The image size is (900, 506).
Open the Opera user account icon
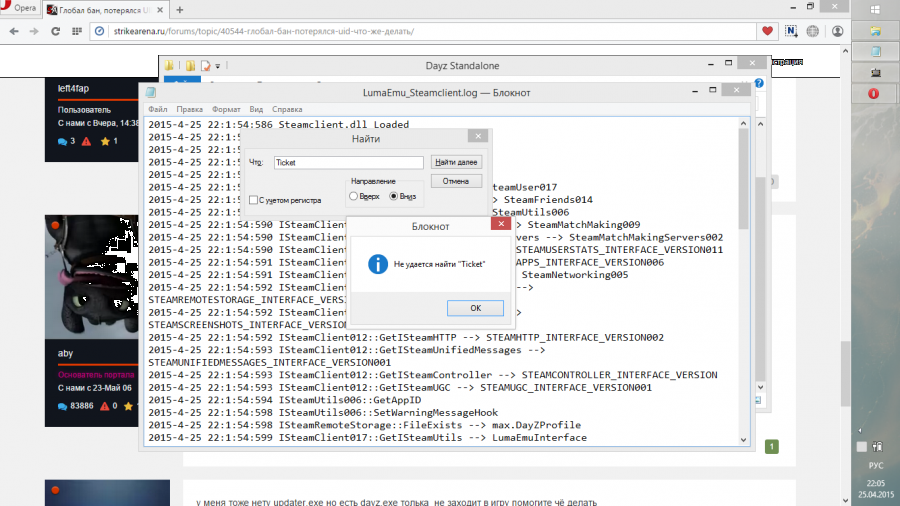pos(837,32)
